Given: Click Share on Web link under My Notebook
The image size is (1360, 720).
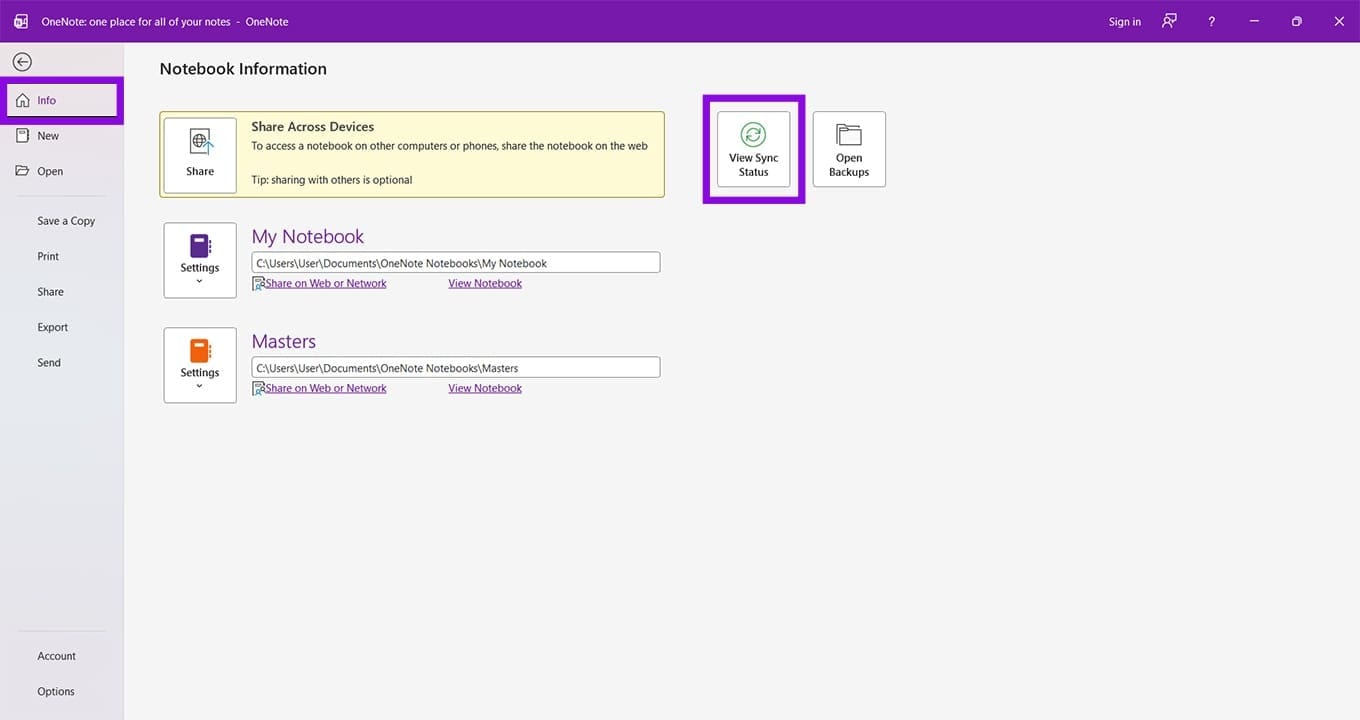Looking at the screenshot, I should pyautogui.click(x=326, y=283).
